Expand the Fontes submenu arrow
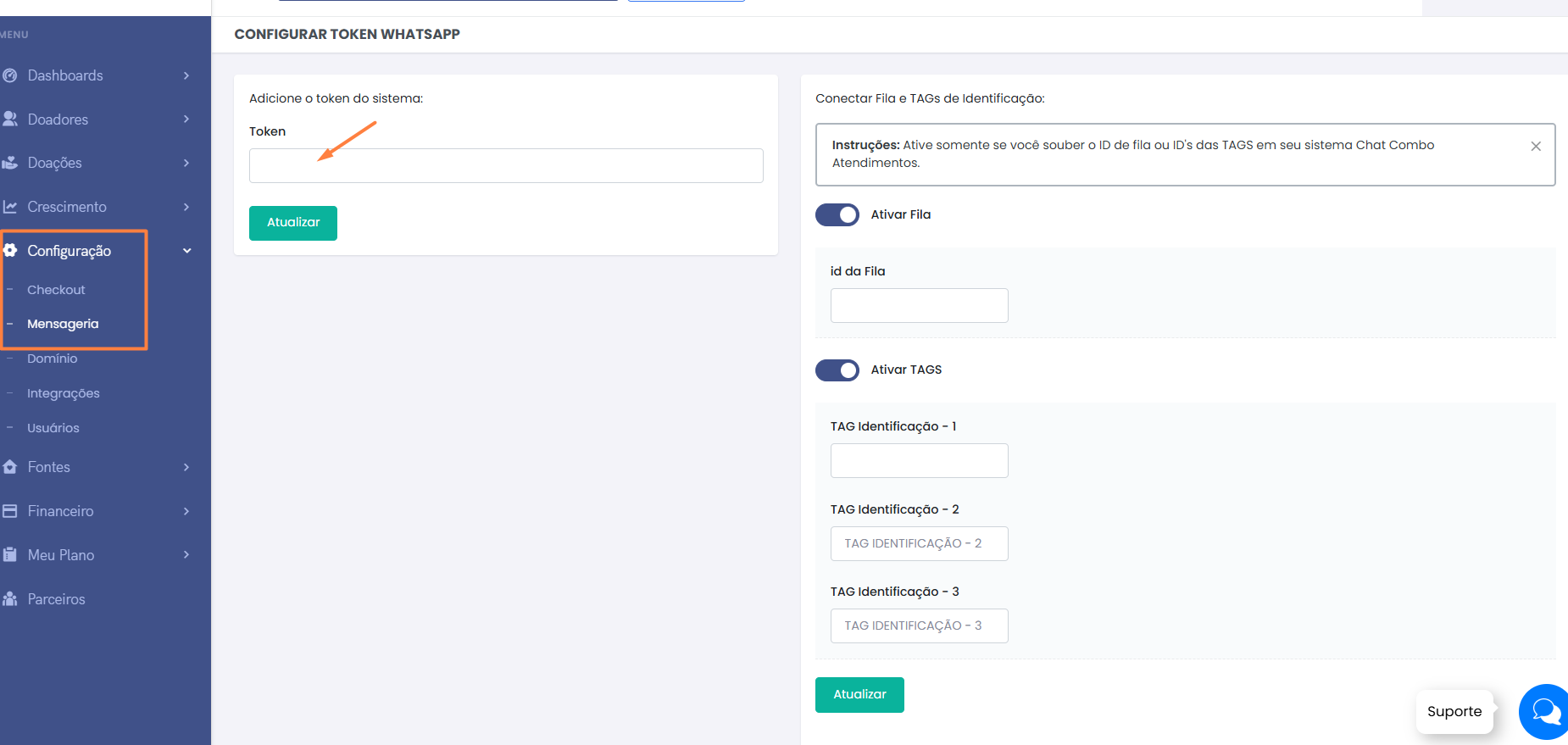1568x745 pixels. tap(186, 467)
